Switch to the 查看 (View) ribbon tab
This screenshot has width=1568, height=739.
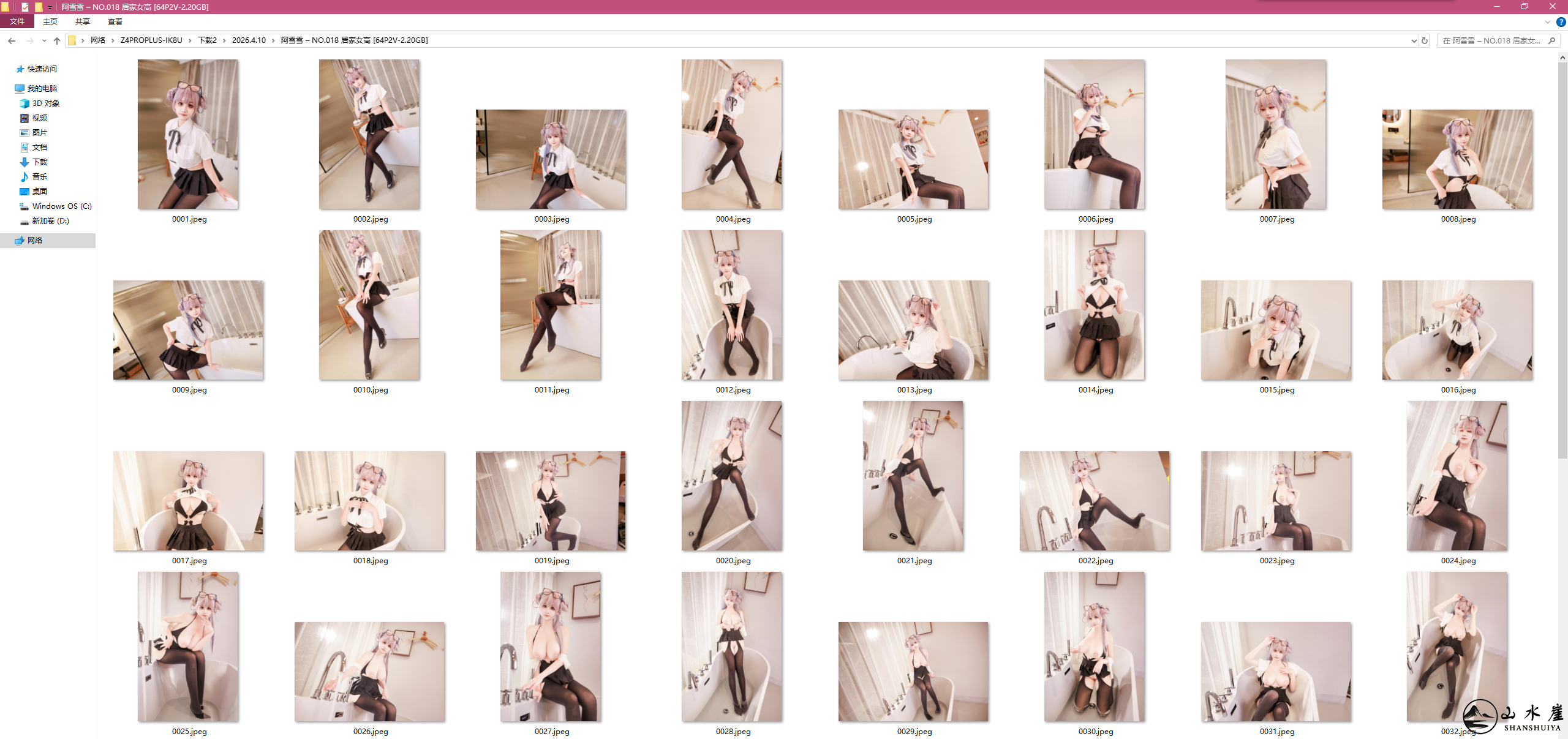[x=114, y=21]
